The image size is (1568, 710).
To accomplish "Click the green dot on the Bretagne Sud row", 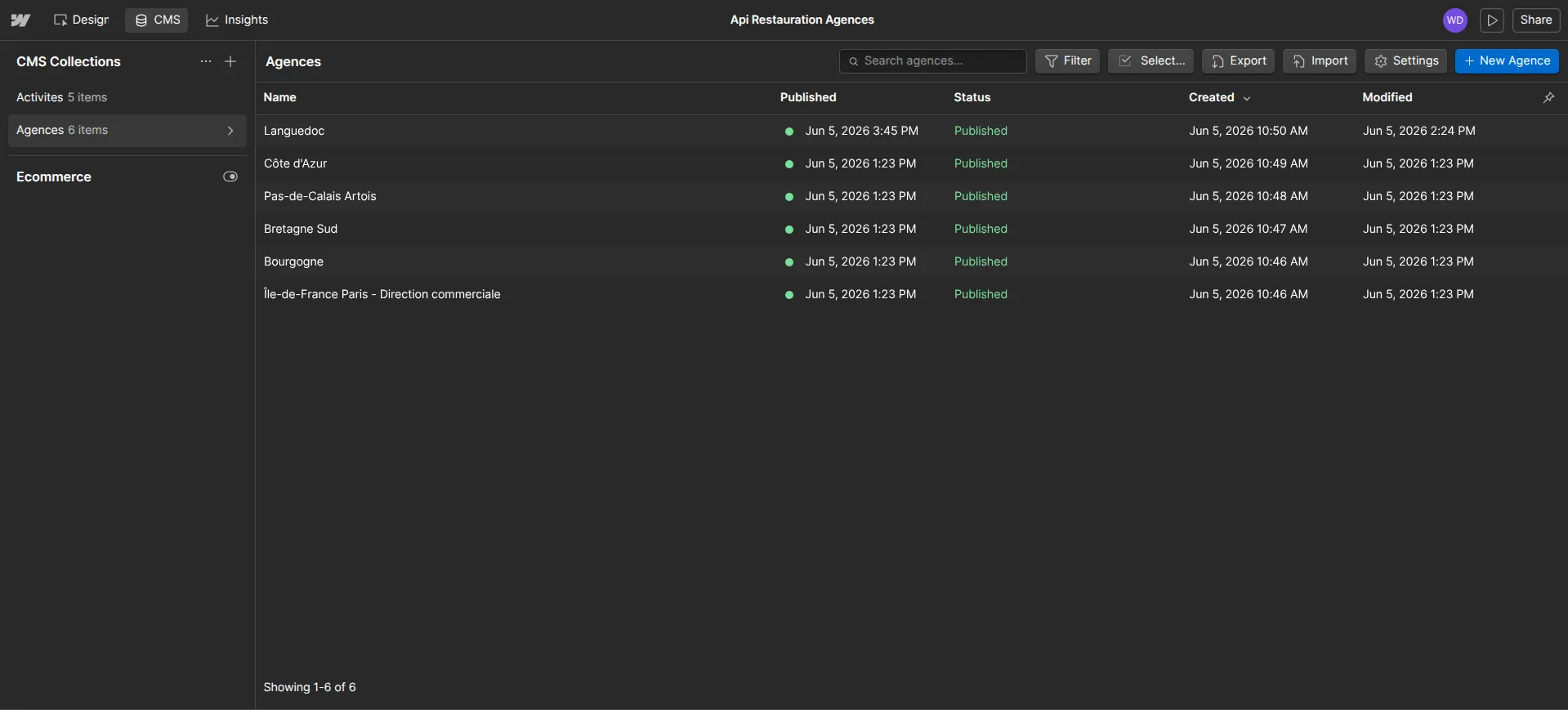I will pos(789,230).
